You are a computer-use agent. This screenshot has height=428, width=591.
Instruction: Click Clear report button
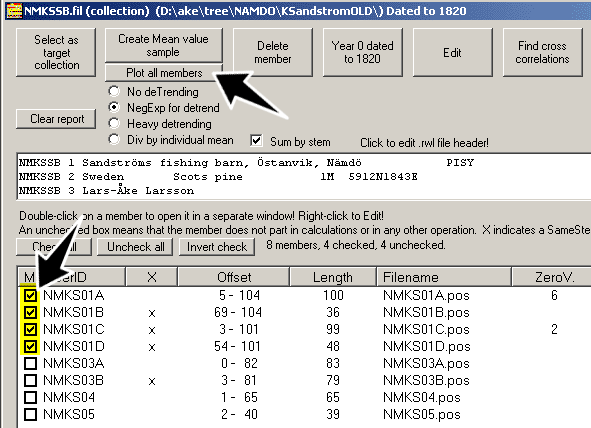[x=56, y=119]
